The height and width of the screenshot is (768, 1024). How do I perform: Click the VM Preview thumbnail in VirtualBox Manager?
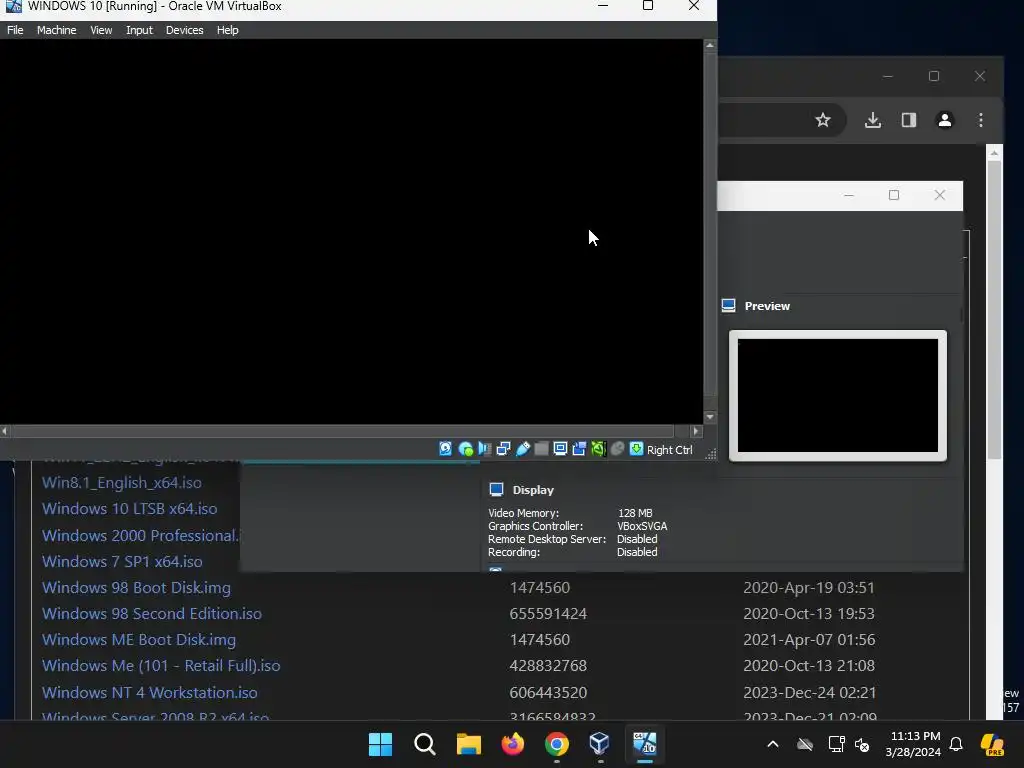(838, 395)
